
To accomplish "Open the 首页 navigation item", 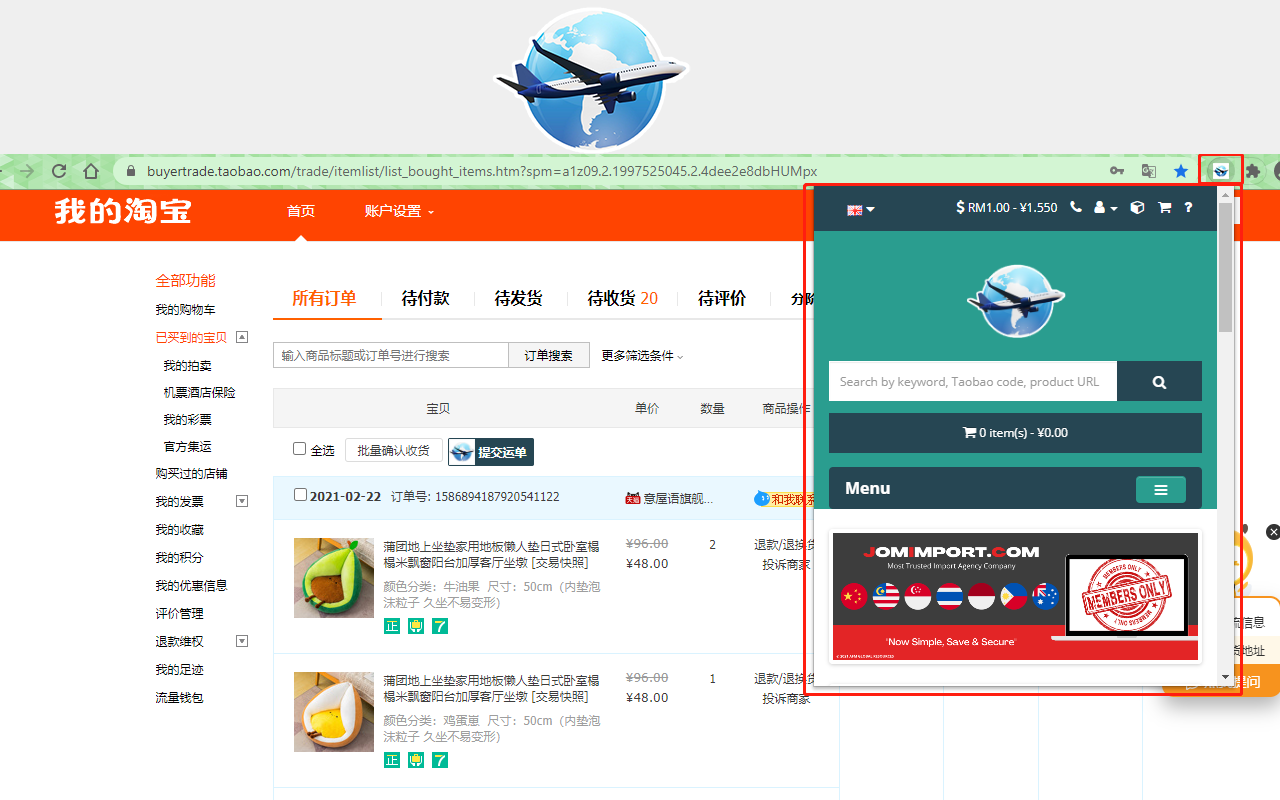I will point(301,211).
